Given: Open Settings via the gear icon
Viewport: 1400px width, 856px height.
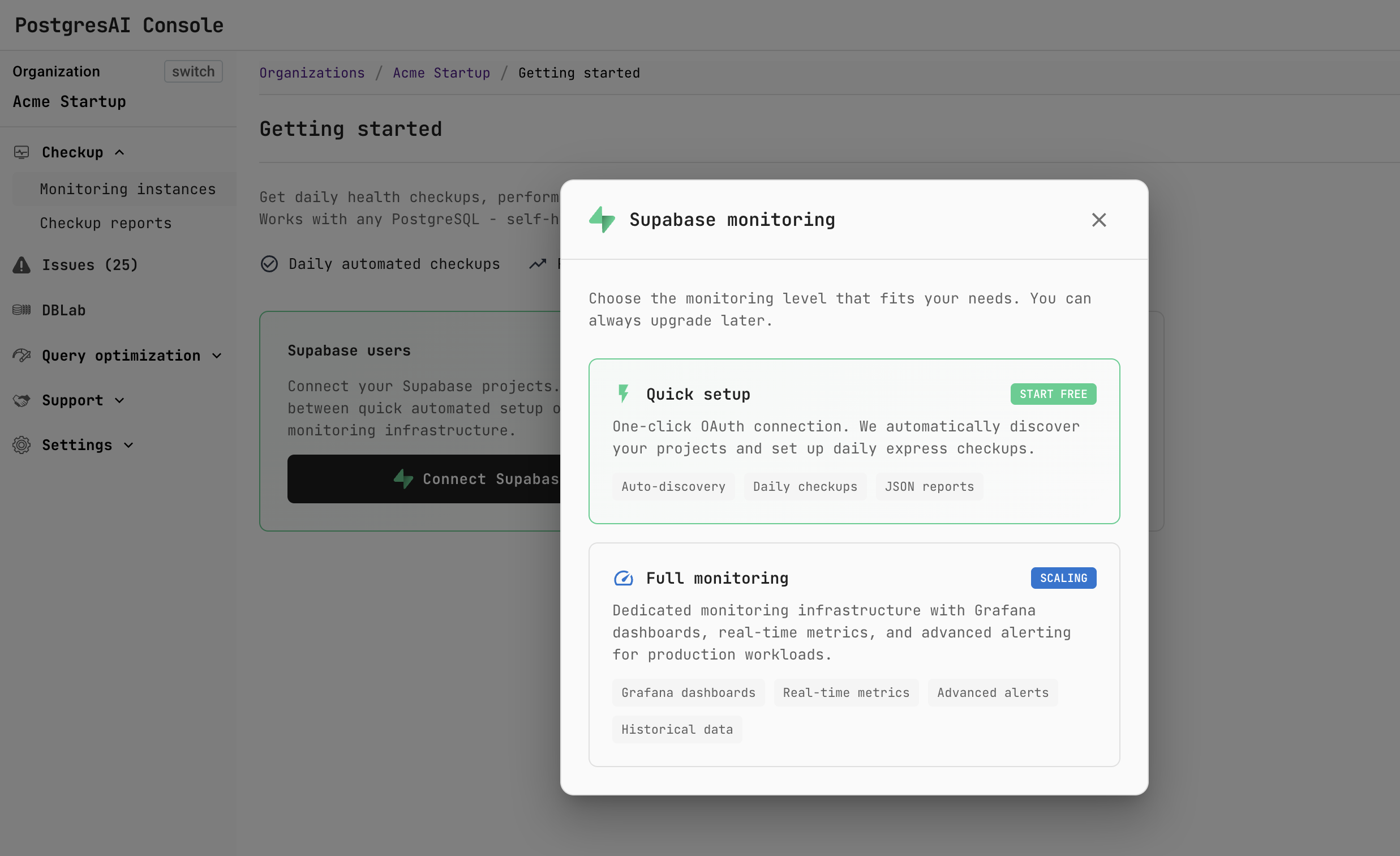Looking at the screenshot, I should (x=22, y=445).
